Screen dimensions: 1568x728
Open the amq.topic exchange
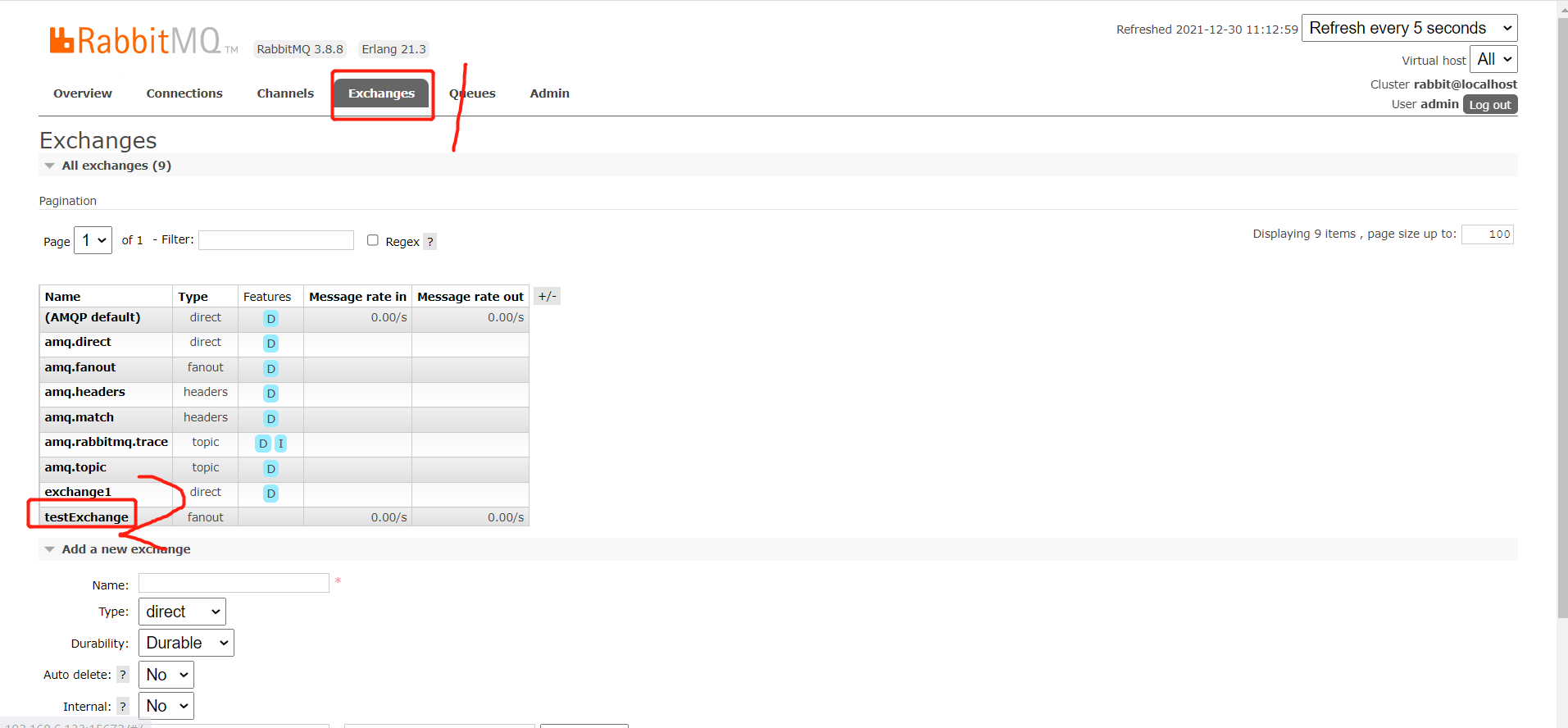tap(75, 467)
